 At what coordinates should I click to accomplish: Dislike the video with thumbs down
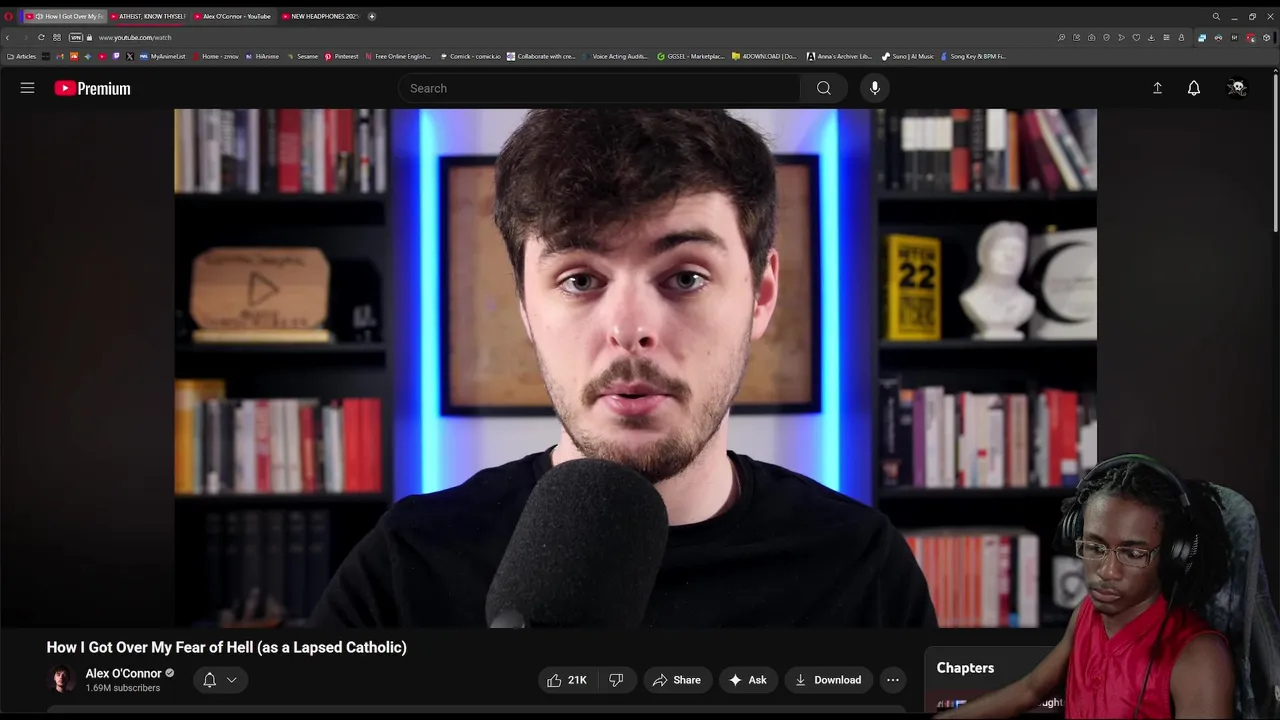pos(616,680)
